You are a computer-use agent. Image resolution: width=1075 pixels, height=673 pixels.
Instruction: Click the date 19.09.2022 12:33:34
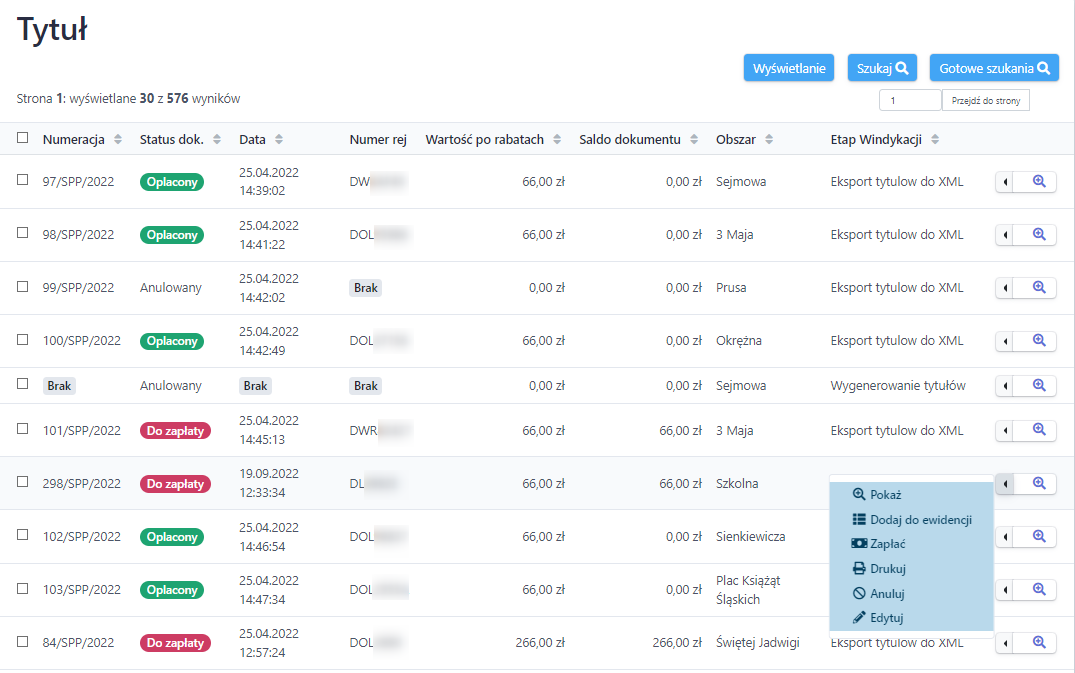tap(269, 483)
